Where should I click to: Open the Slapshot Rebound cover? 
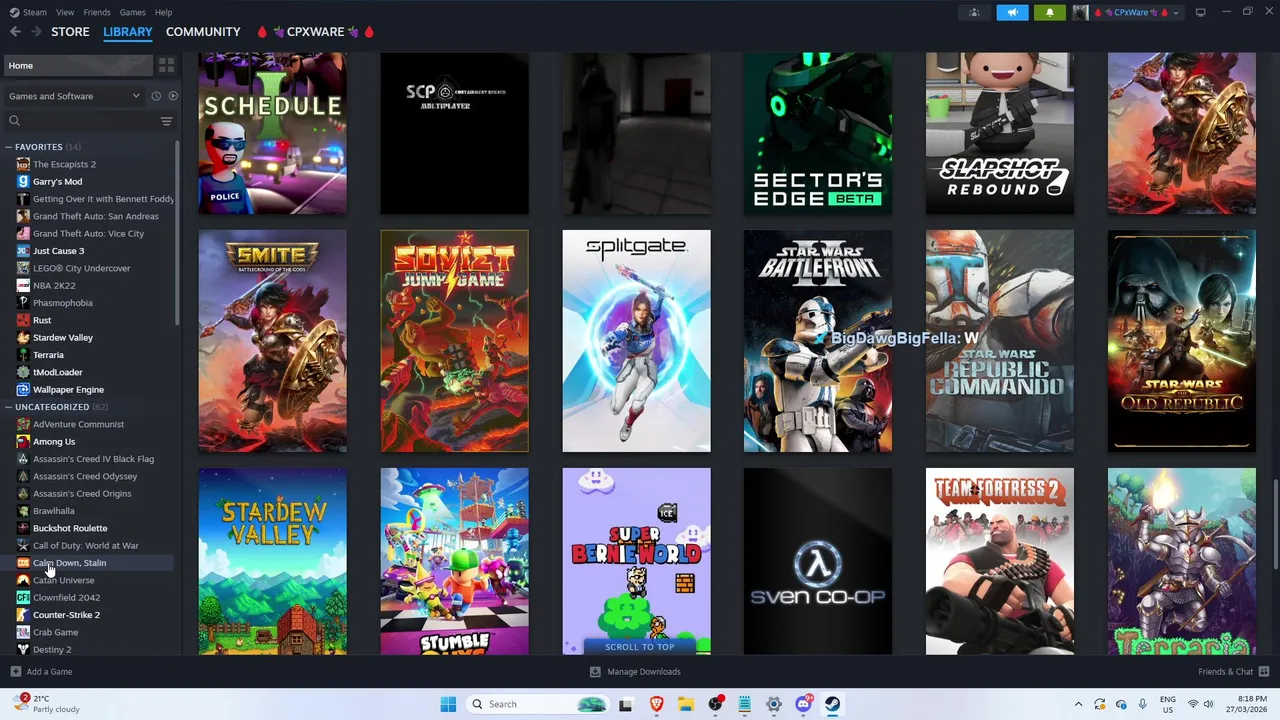(1000, 133)
